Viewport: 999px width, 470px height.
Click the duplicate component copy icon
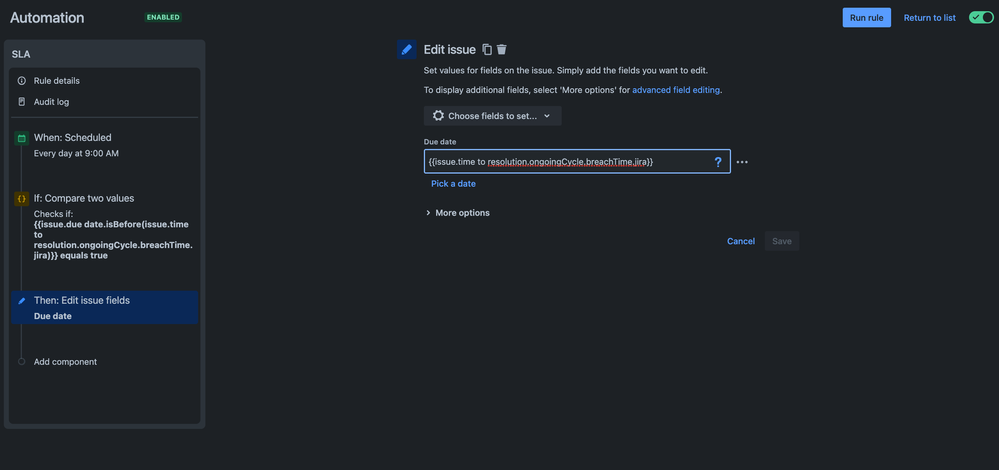point(487,49)
